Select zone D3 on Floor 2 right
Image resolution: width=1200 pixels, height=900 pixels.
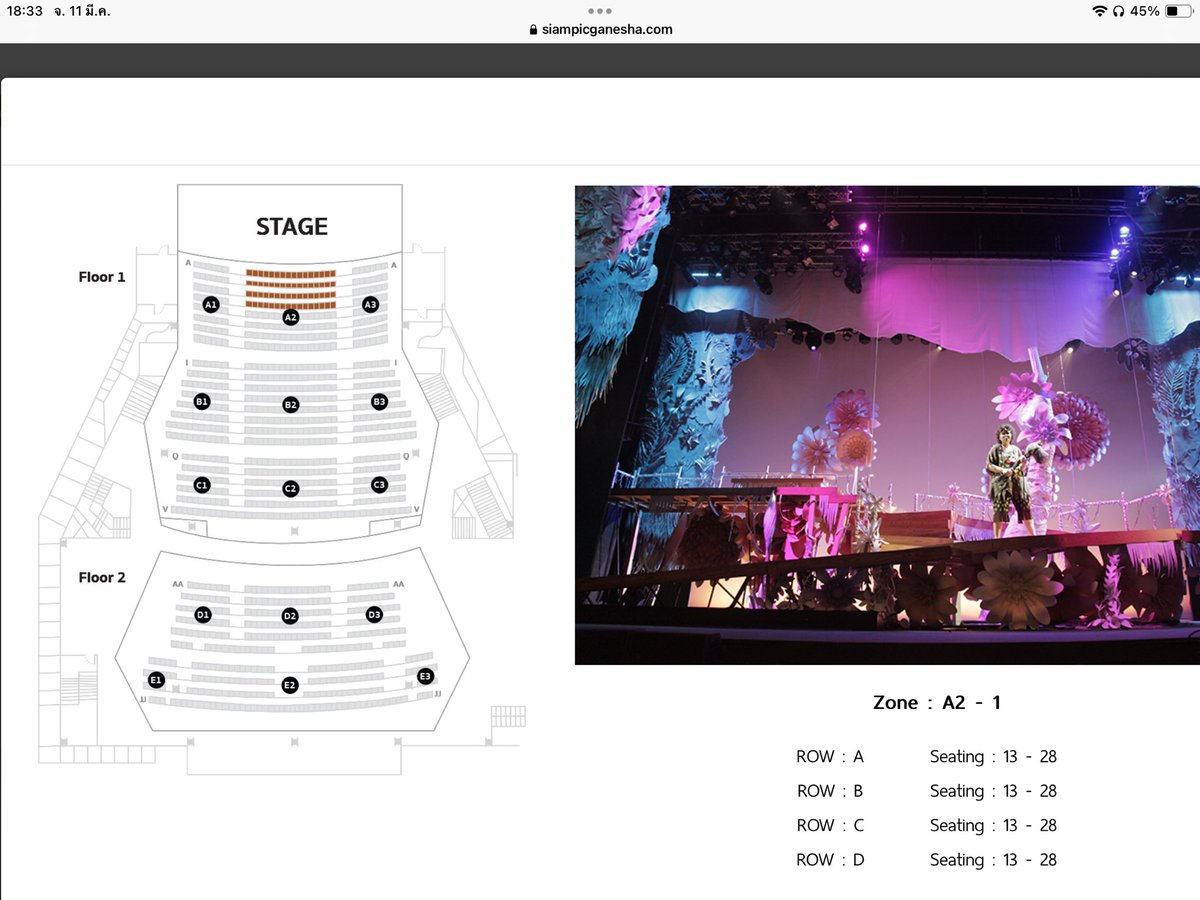click(374, 615)
